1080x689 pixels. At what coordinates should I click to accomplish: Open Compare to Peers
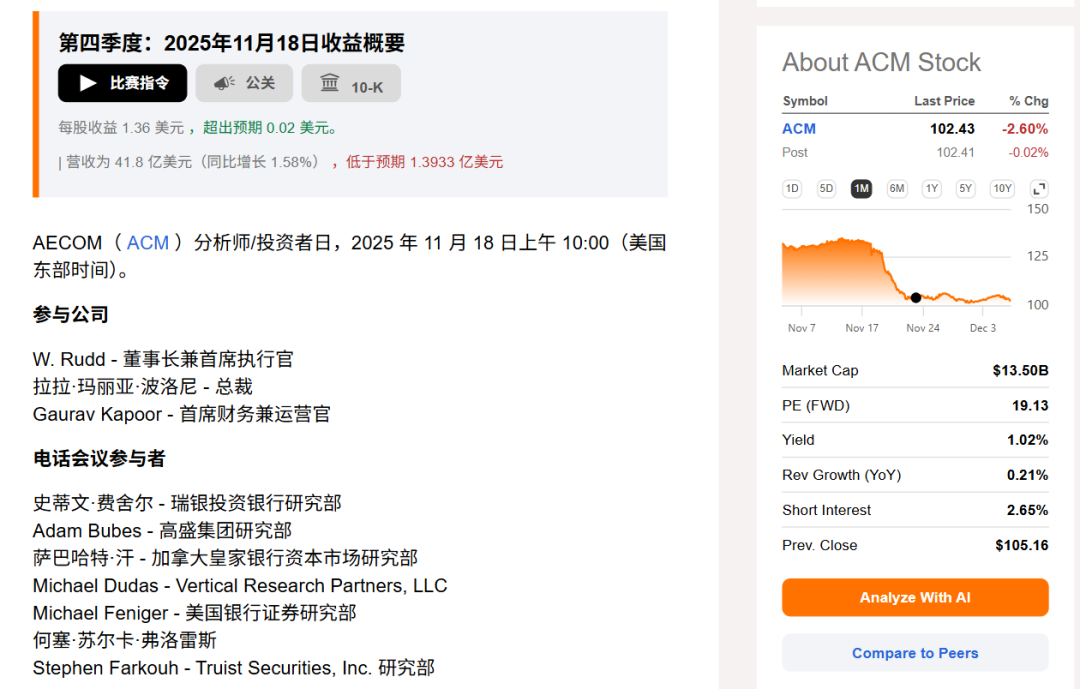(x=915, y=653)
